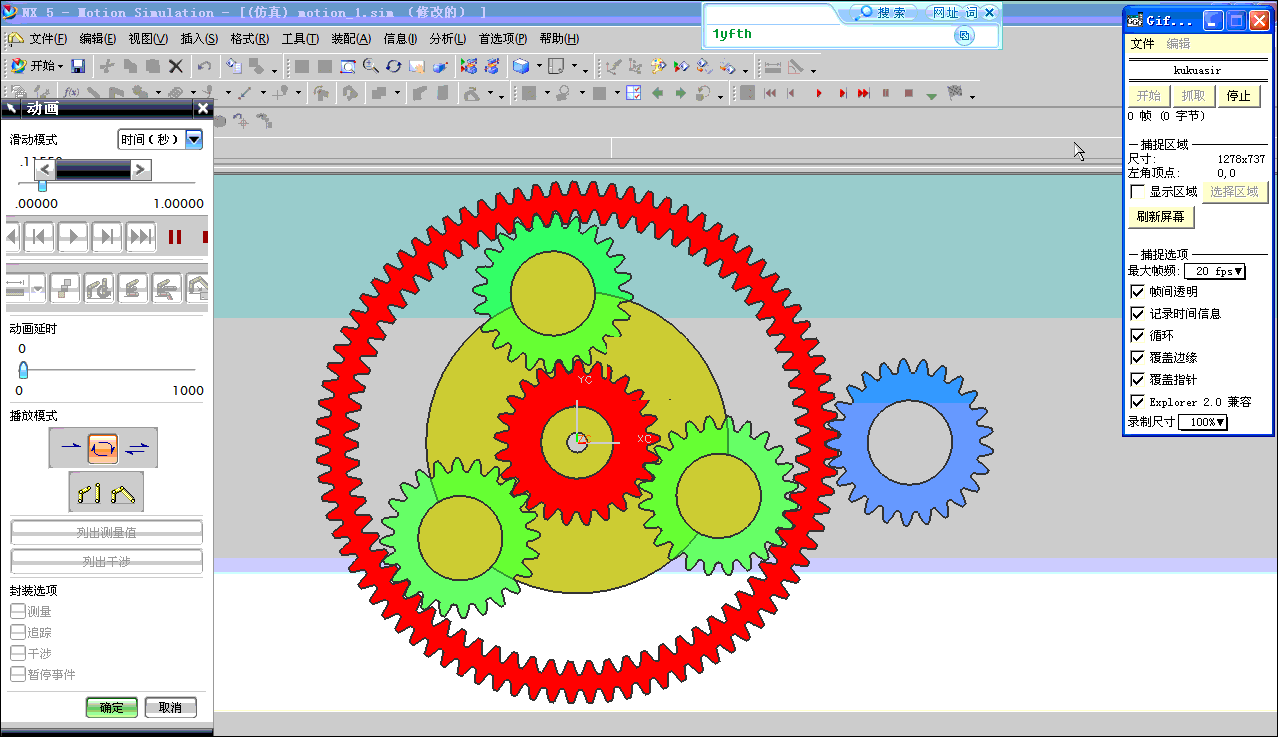
Task: Click the red Play icon in the top toolbar
Action: (x=819, y=93)
